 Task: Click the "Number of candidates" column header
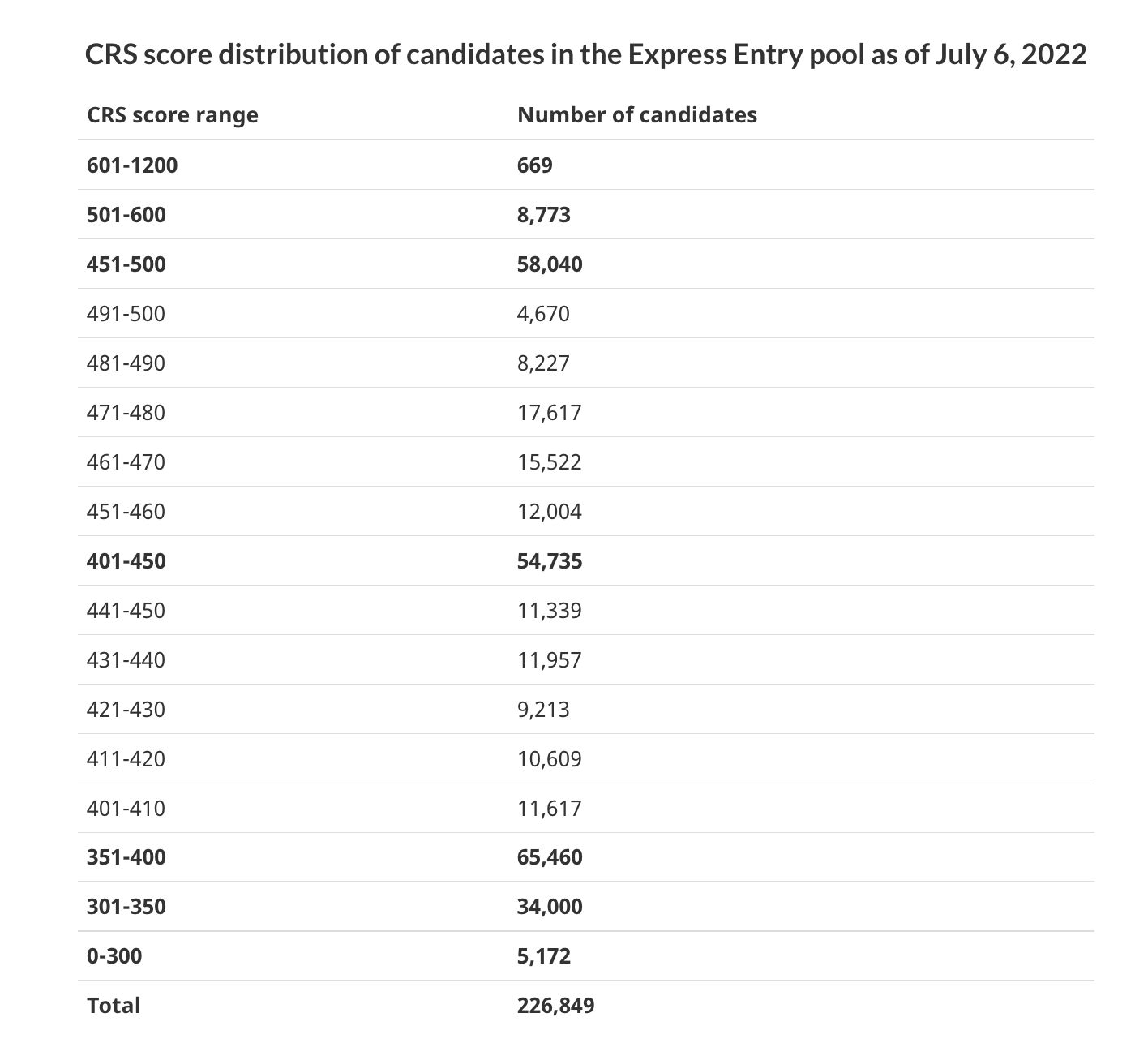(637, 115)
